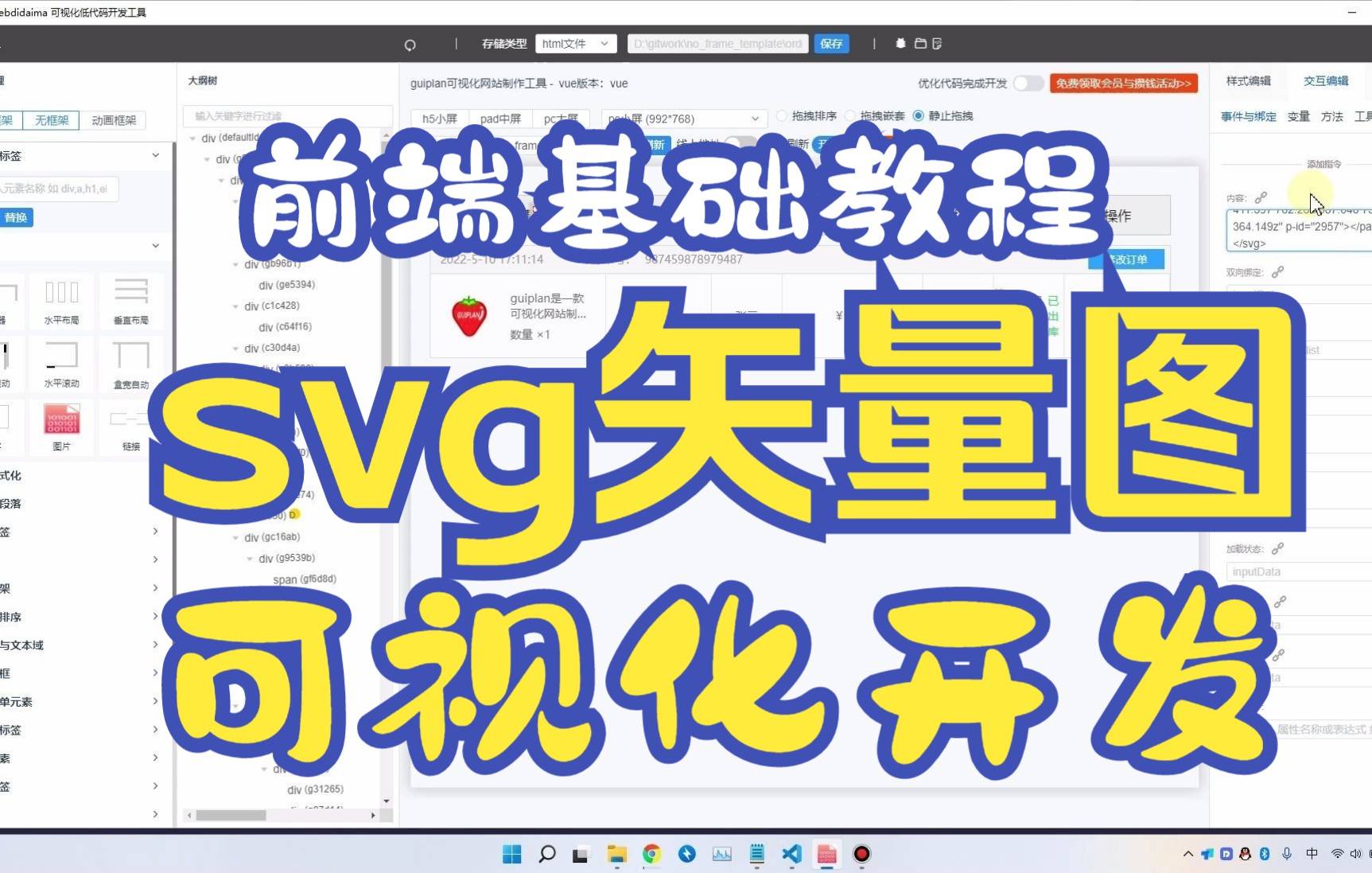The height and width of the screenshot is (873, 1372).
Task: Toggle 优化代码完成开发 switch
Action: (x=1028, y=84)
